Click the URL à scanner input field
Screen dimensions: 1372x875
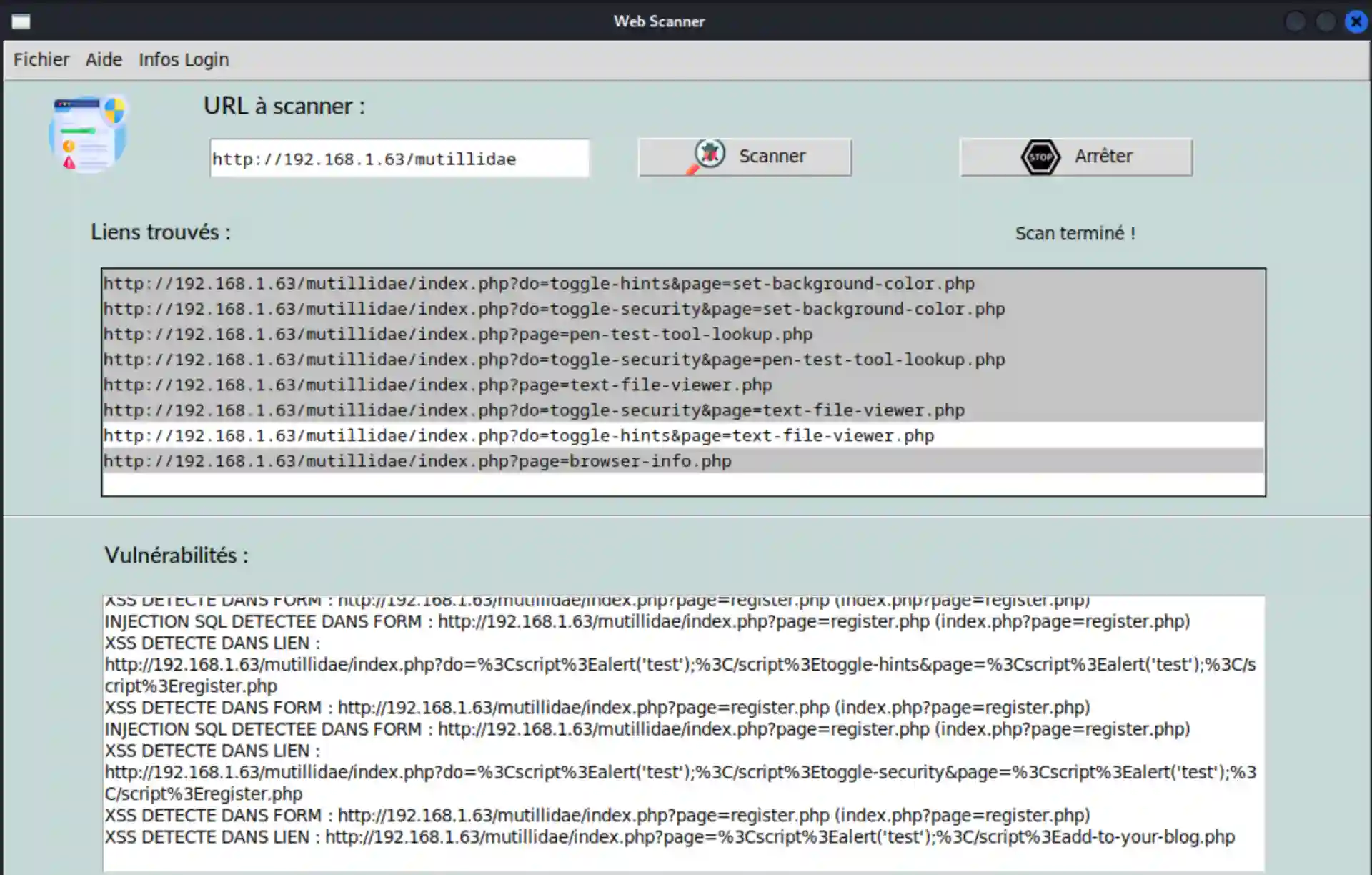point(399,158)
